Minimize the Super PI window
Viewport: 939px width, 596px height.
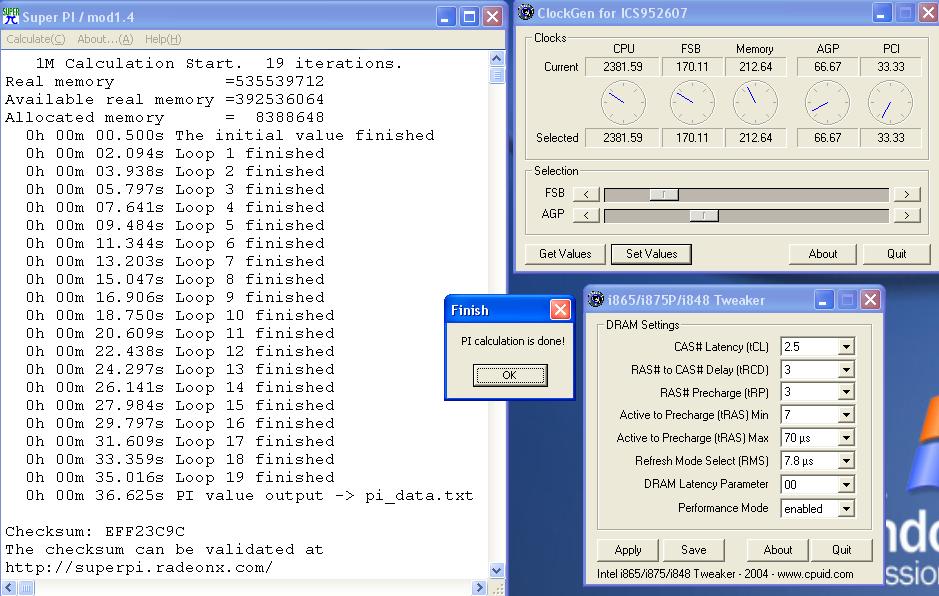(445, 17)
